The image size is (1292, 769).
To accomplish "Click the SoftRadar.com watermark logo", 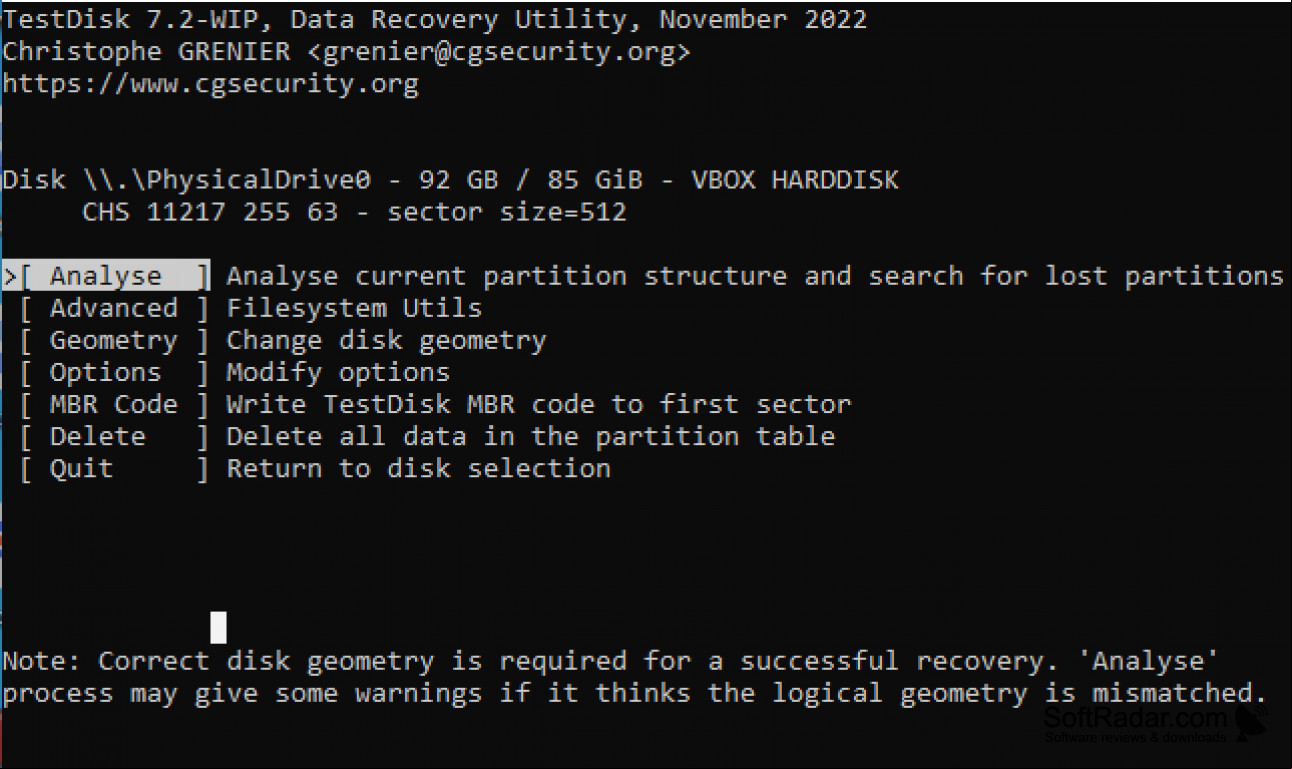I will [x=1155, y=723].
